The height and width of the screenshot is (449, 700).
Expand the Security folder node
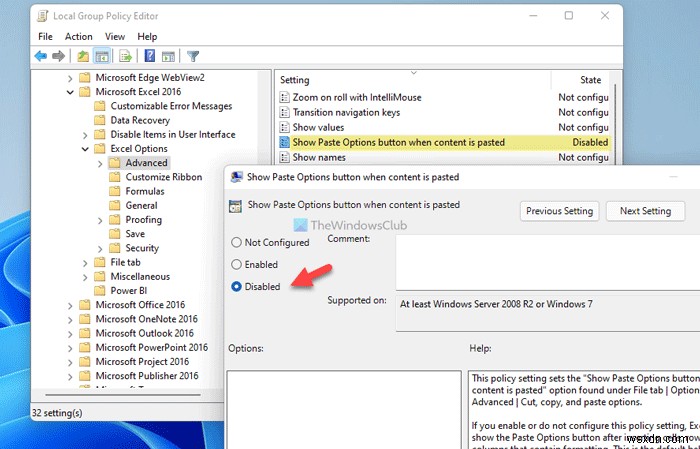[100, 249]
